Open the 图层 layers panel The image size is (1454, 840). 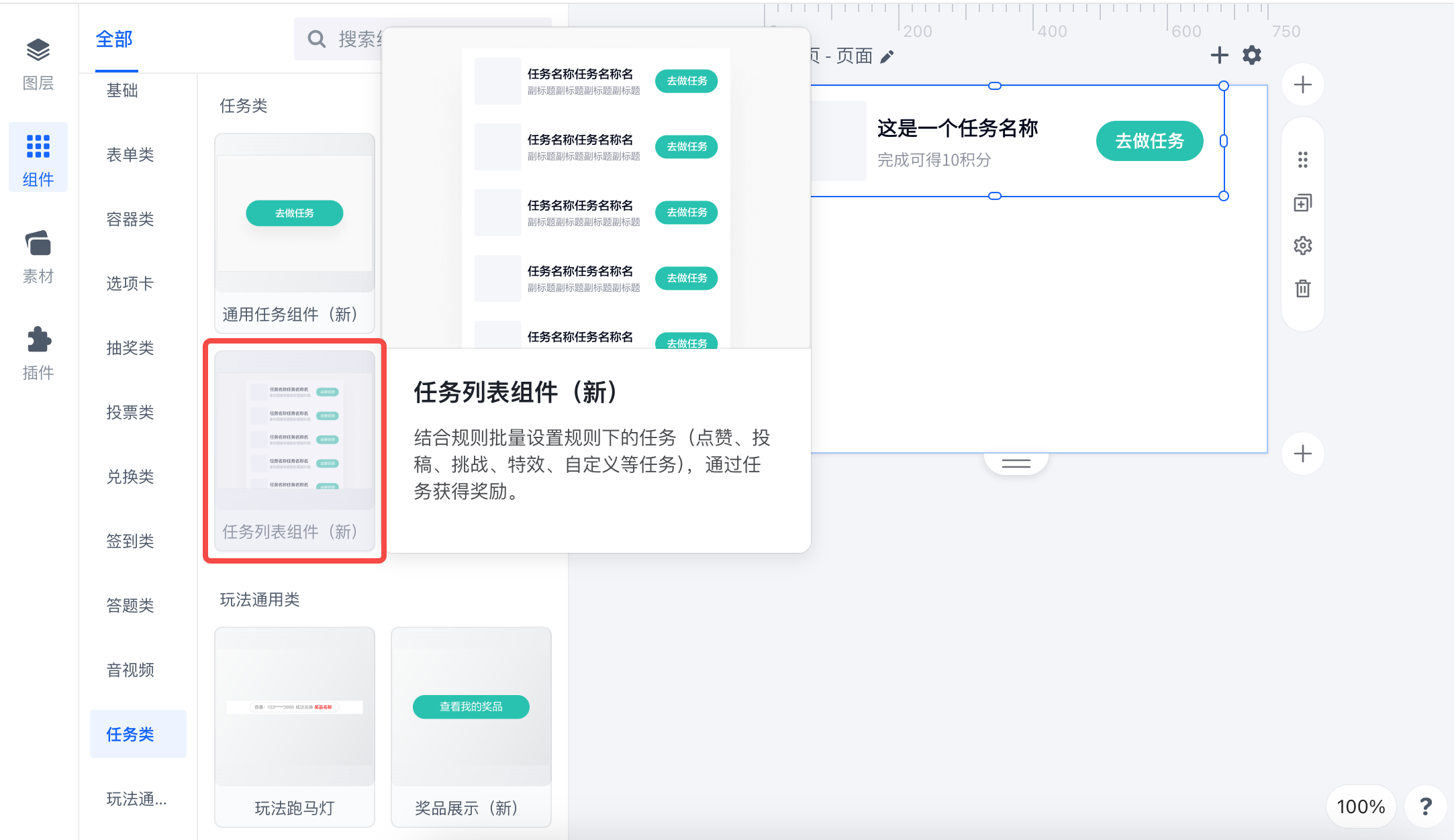(38, 64)
